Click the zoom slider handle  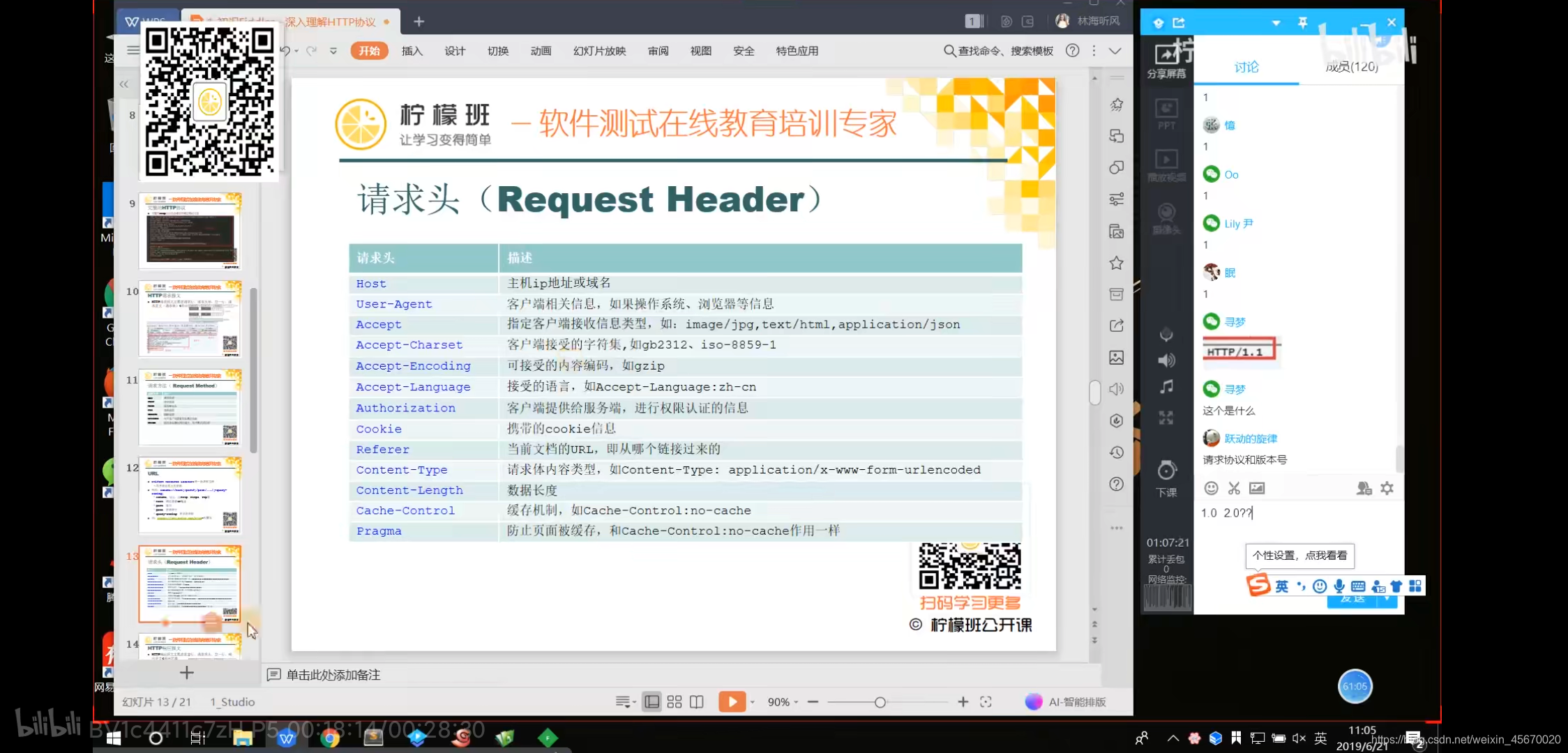pyautogui.click(x=880, y=702)
